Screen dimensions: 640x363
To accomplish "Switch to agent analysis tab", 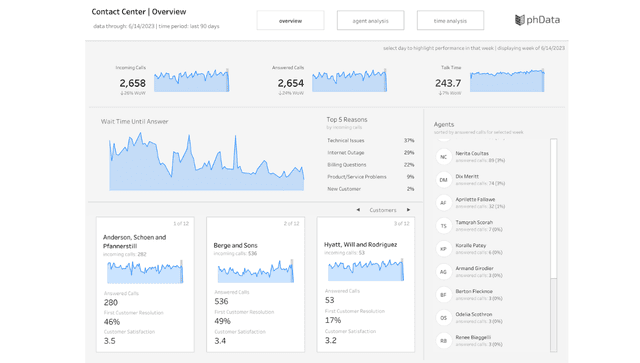I will pos(371,20).
